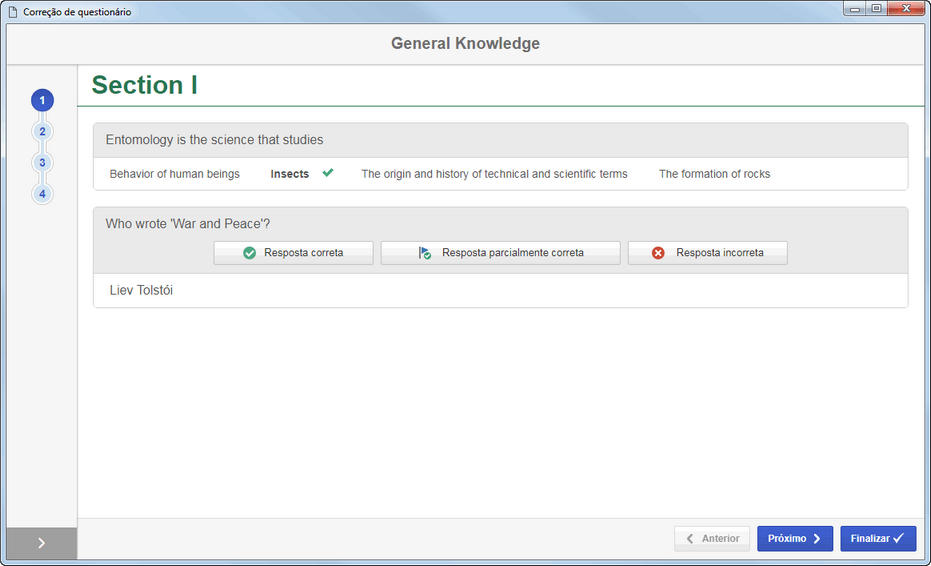Go to section step 1

click(42, 100)
